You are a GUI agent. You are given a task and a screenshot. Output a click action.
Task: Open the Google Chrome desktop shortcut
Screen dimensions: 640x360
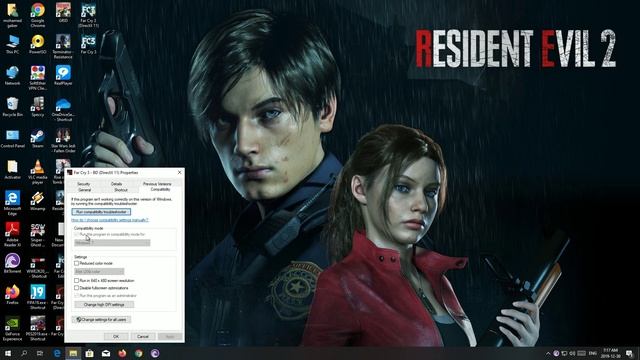(38, 15)
